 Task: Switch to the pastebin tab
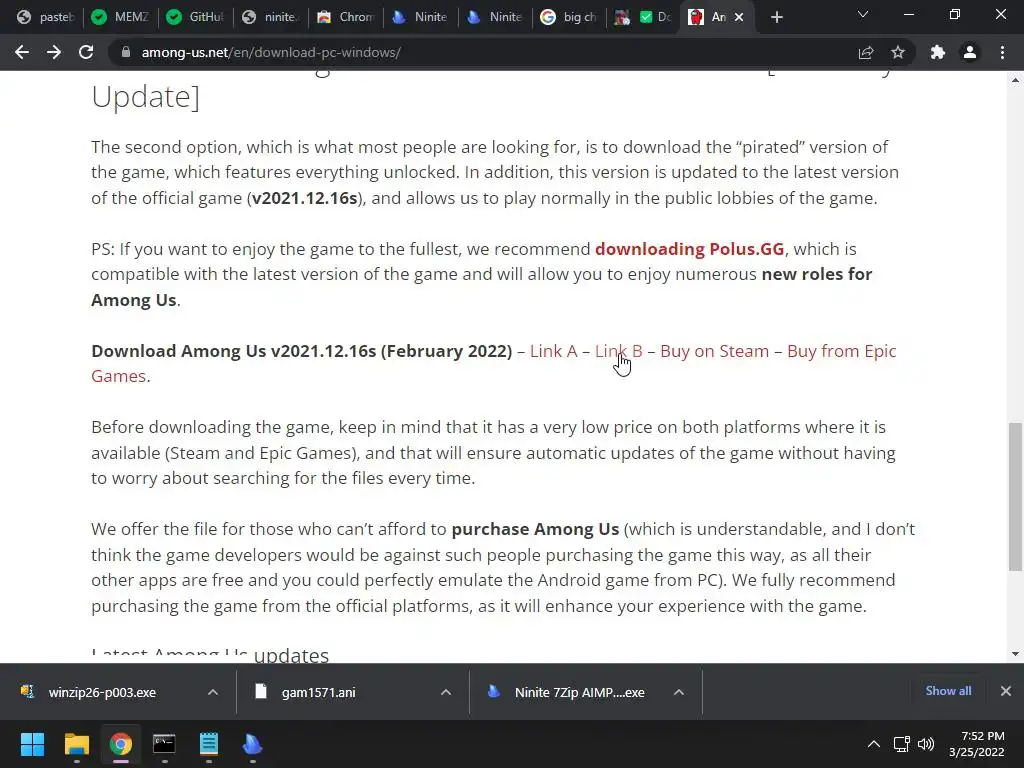46,18
